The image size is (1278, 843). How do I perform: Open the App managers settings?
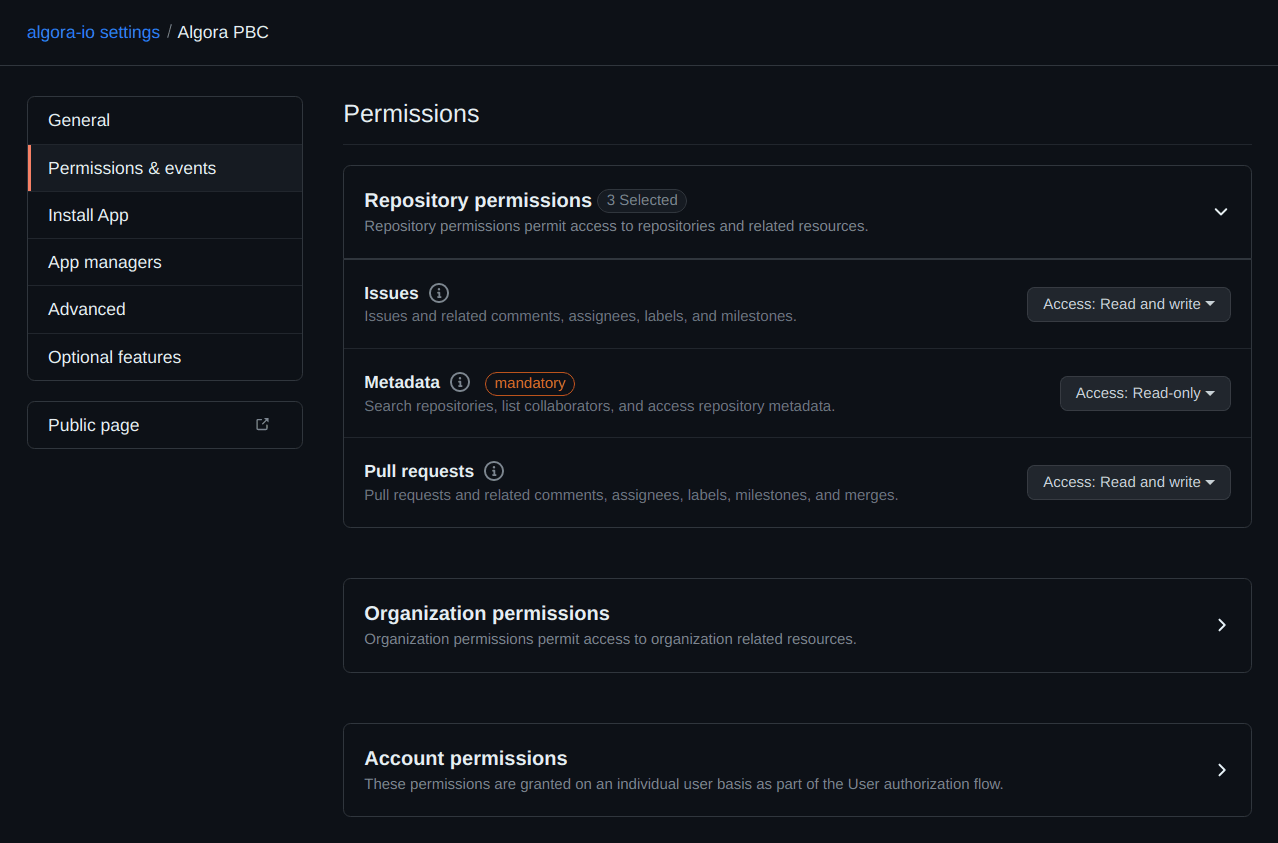[x=104, y=262]
